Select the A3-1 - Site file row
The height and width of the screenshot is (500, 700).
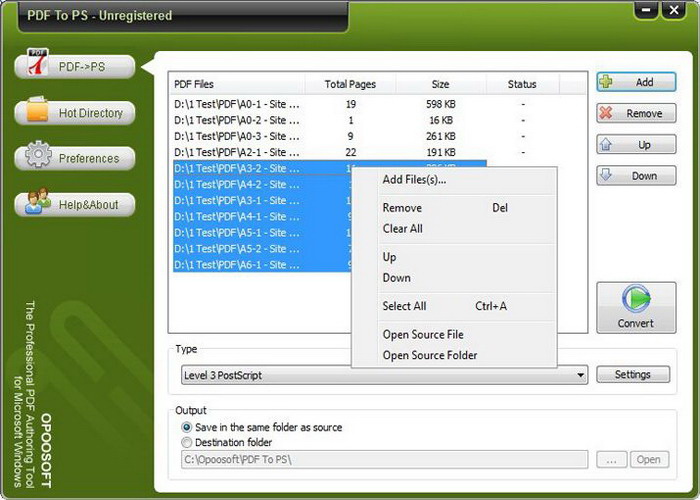click(x=262, y=201)
